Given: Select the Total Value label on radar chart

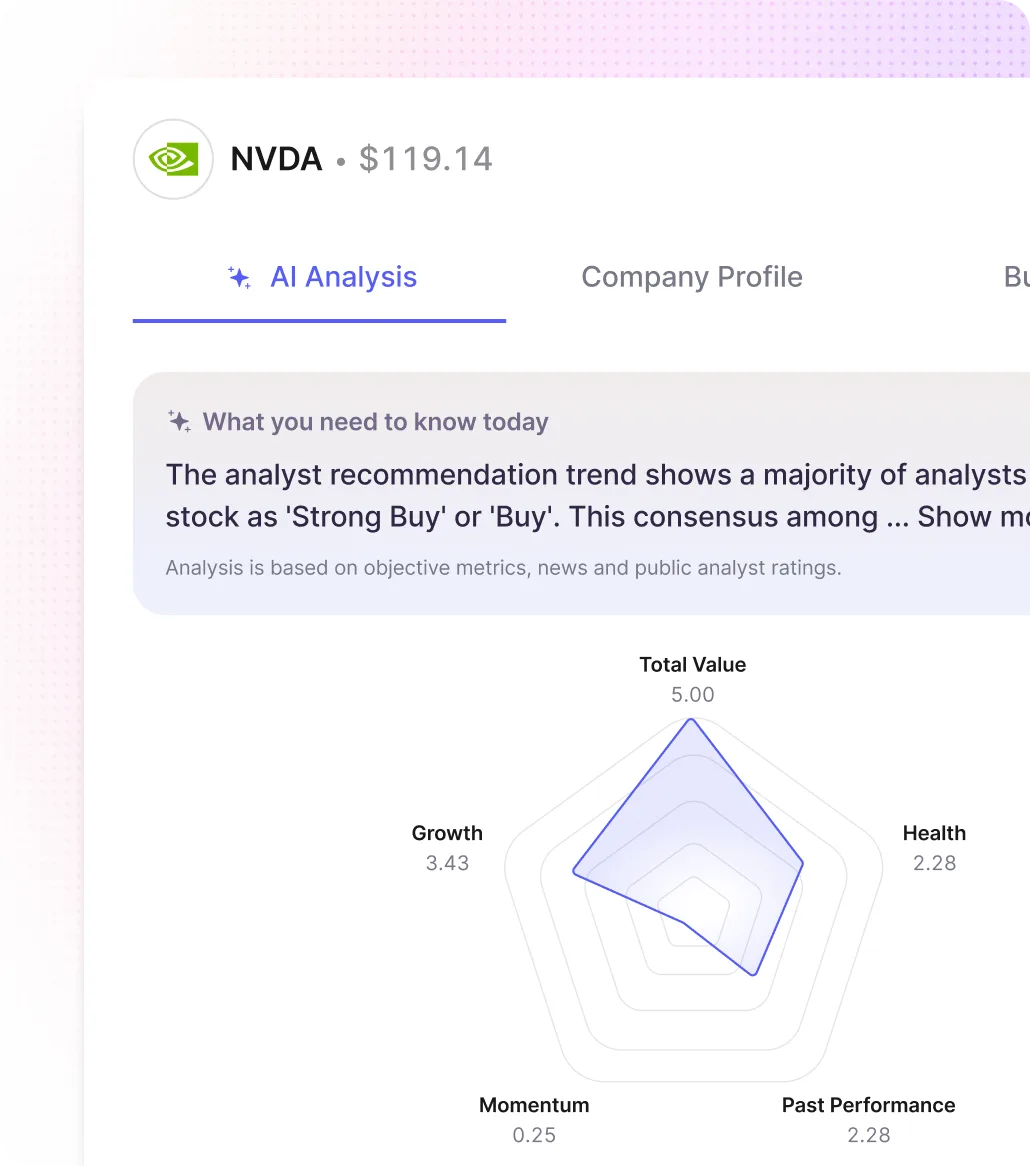Looking at the screenshot, I should [x=692, y=665].
